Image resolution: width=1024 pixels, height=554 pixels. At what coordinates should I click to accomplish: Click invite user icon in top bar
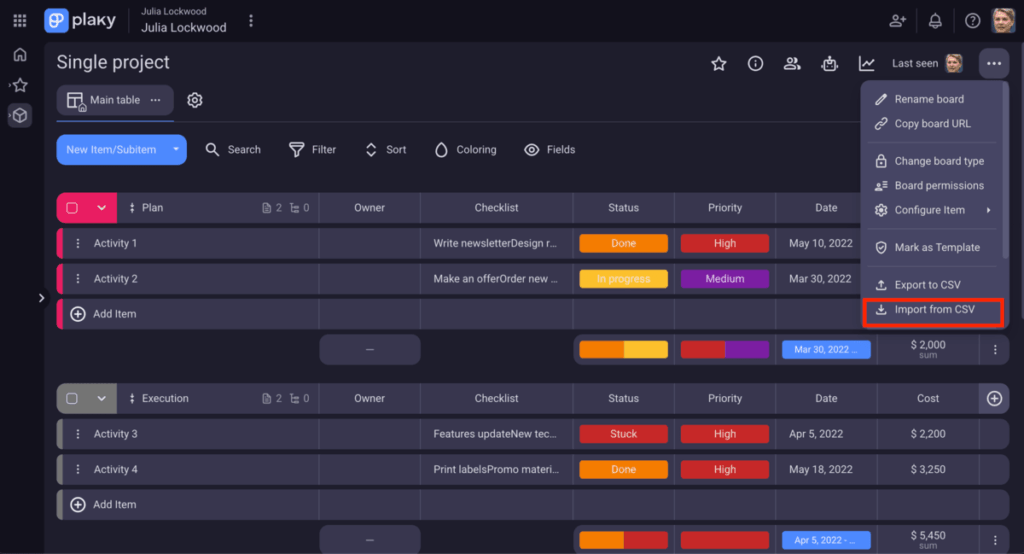pos(897,21)
